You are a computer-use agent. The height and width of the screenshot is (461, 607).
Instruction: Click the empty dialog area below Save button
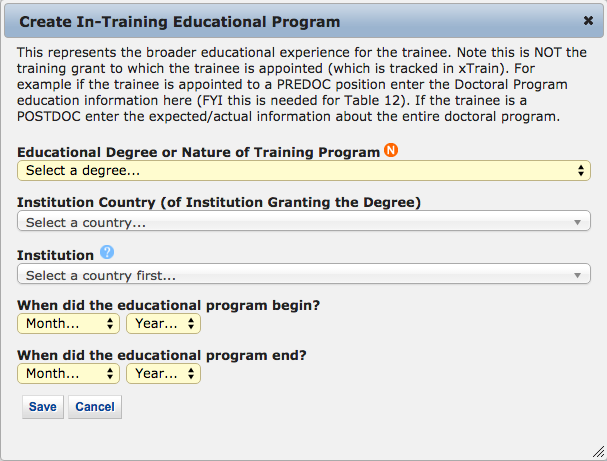coord(300,440)
